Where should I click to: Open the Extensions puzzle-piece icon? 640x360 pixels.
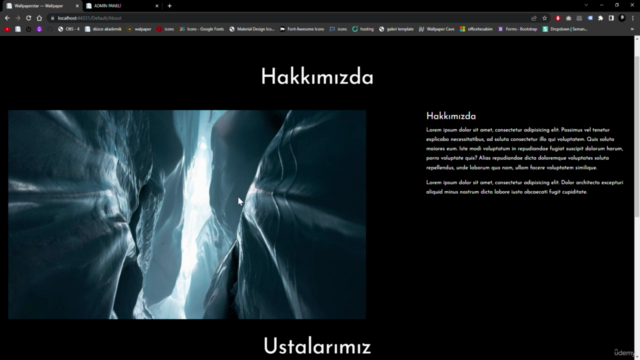600,18
